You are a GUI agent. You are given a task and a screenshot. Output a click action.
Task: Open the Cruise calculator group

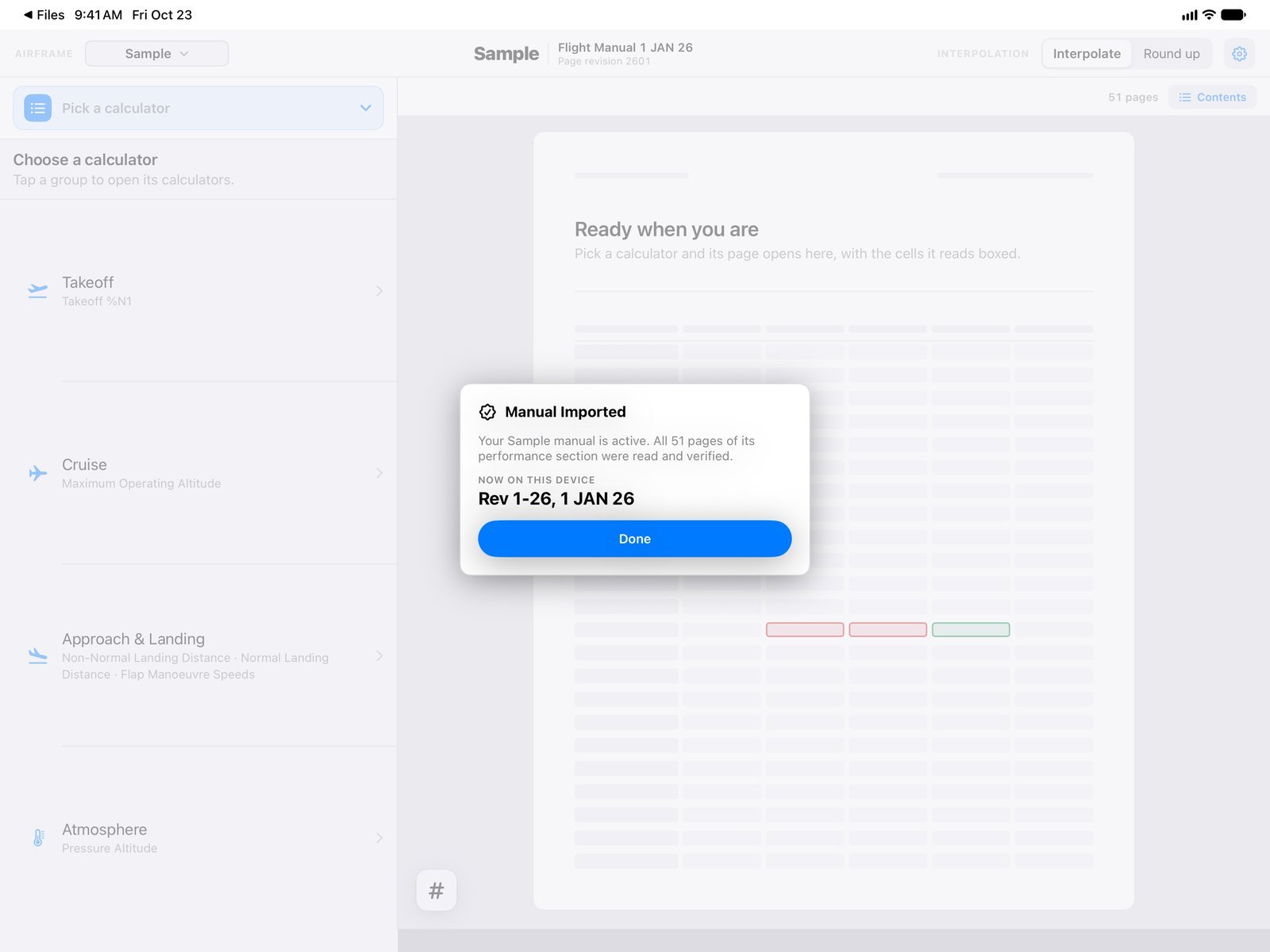198,474
